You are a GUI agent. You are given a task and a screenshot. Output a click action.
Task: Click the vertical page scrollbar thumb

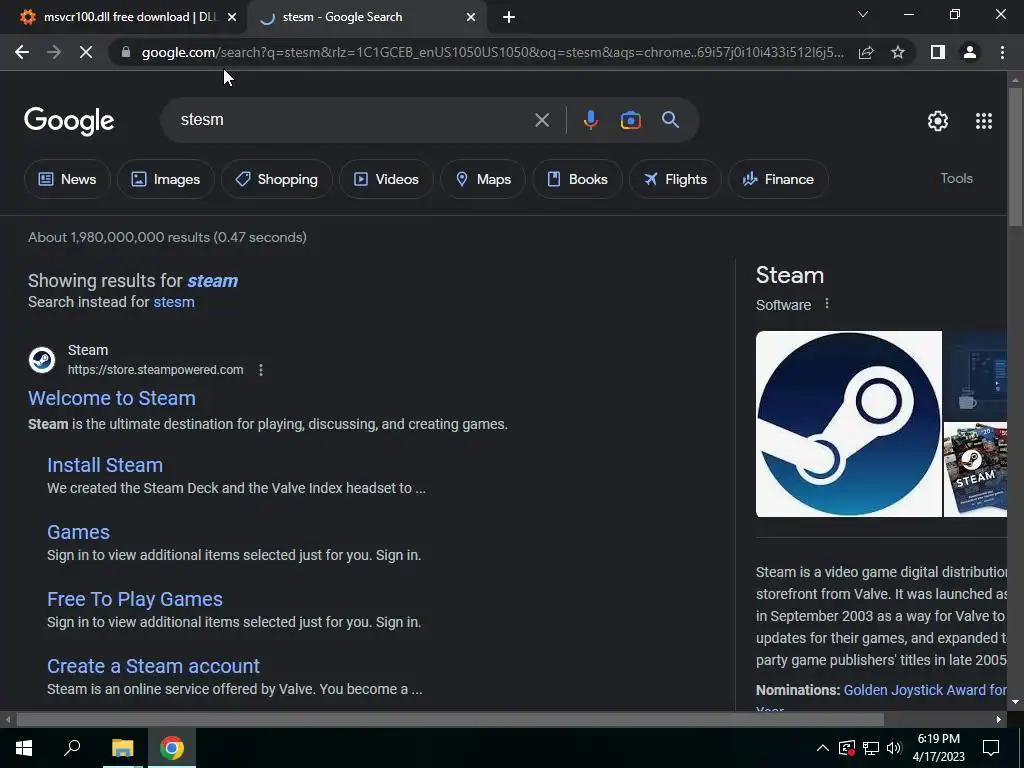tap(1015, 157)
